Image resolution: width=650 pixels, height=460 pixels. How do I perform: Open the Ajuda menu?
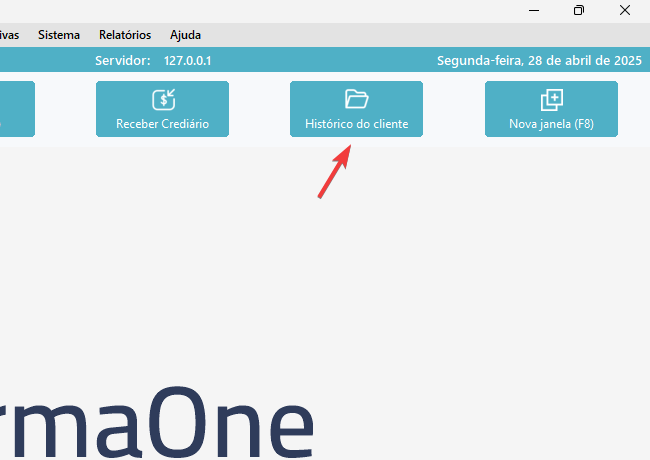(x=185, y=35)
